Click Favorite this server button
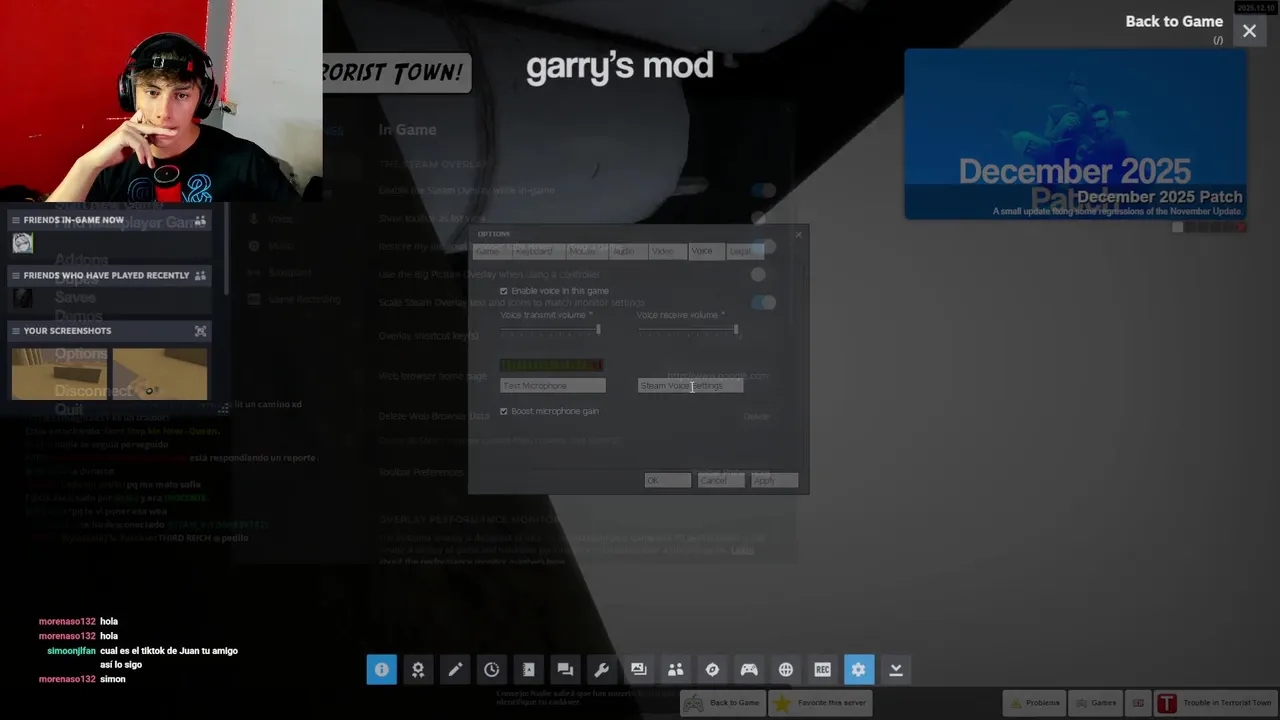Screen dimensions: 1280x720 point(821,703)
